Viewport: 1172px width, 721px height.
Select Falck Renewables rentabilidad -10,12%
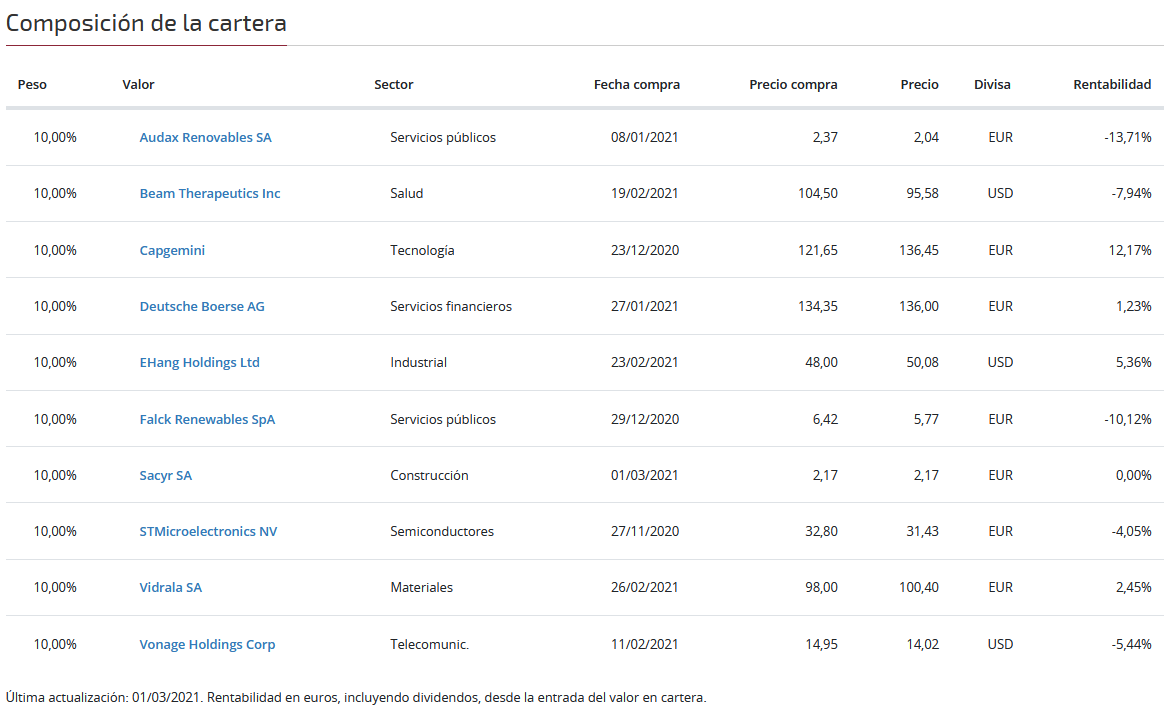tap(1128, 419)
